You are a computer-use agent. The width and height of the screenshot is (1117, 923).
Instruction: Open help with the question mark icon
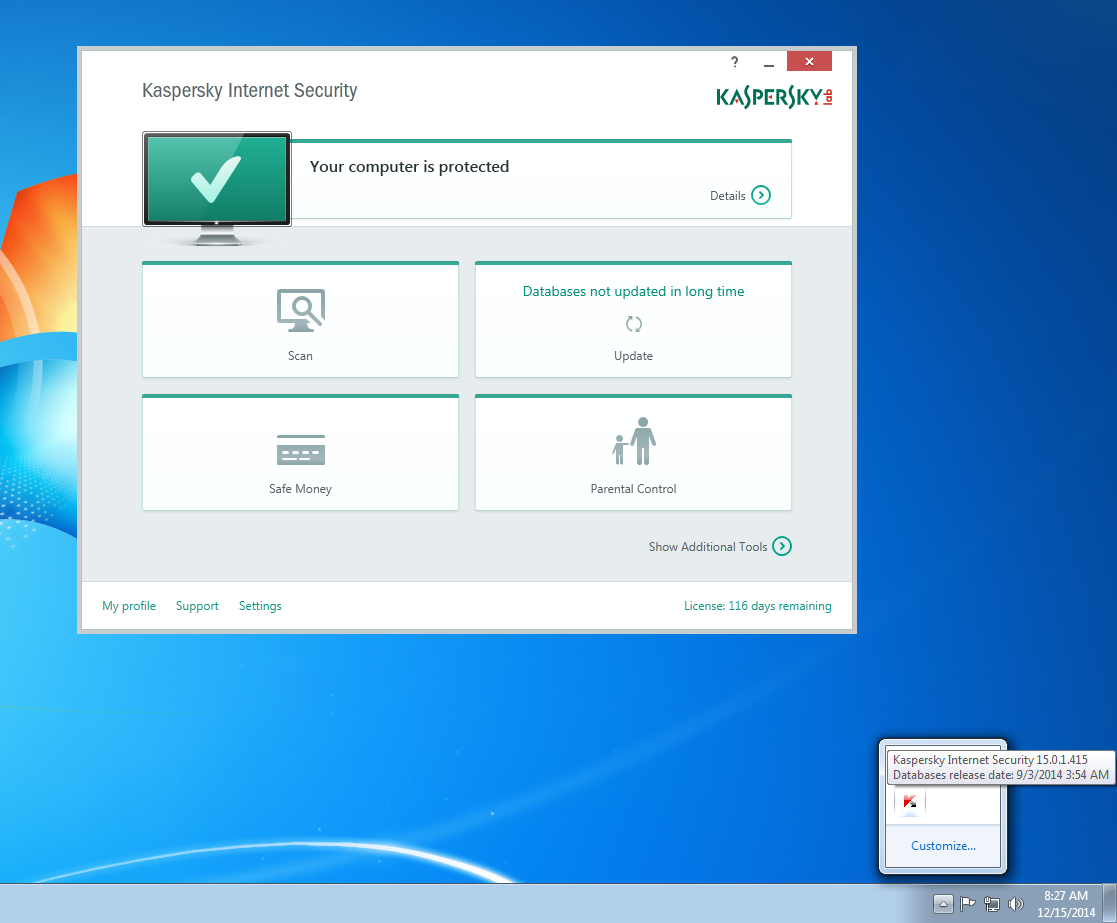point(734,62)
